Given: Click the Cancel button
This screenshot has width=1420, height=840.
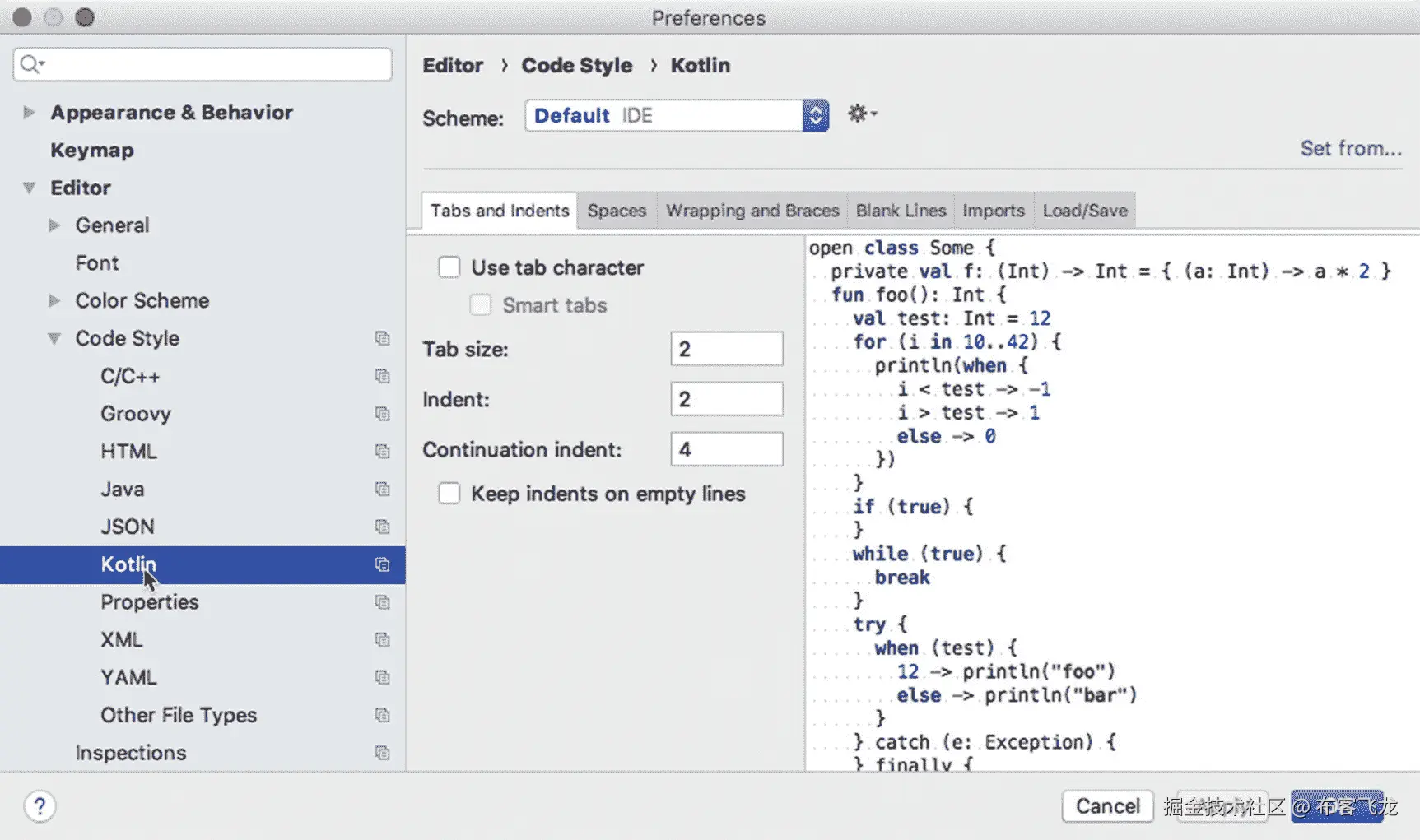Looking at the screenshot, I should (1107, 806).
